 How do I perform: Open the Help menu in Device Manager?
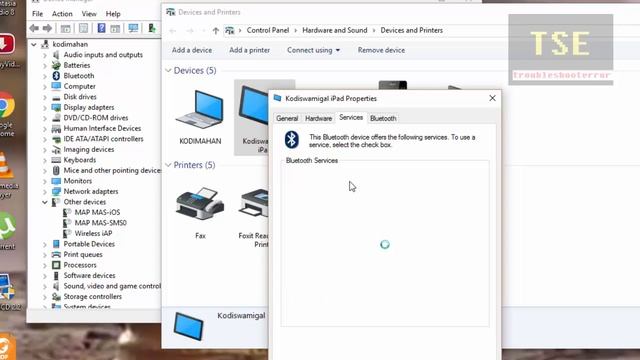[113, 14]
